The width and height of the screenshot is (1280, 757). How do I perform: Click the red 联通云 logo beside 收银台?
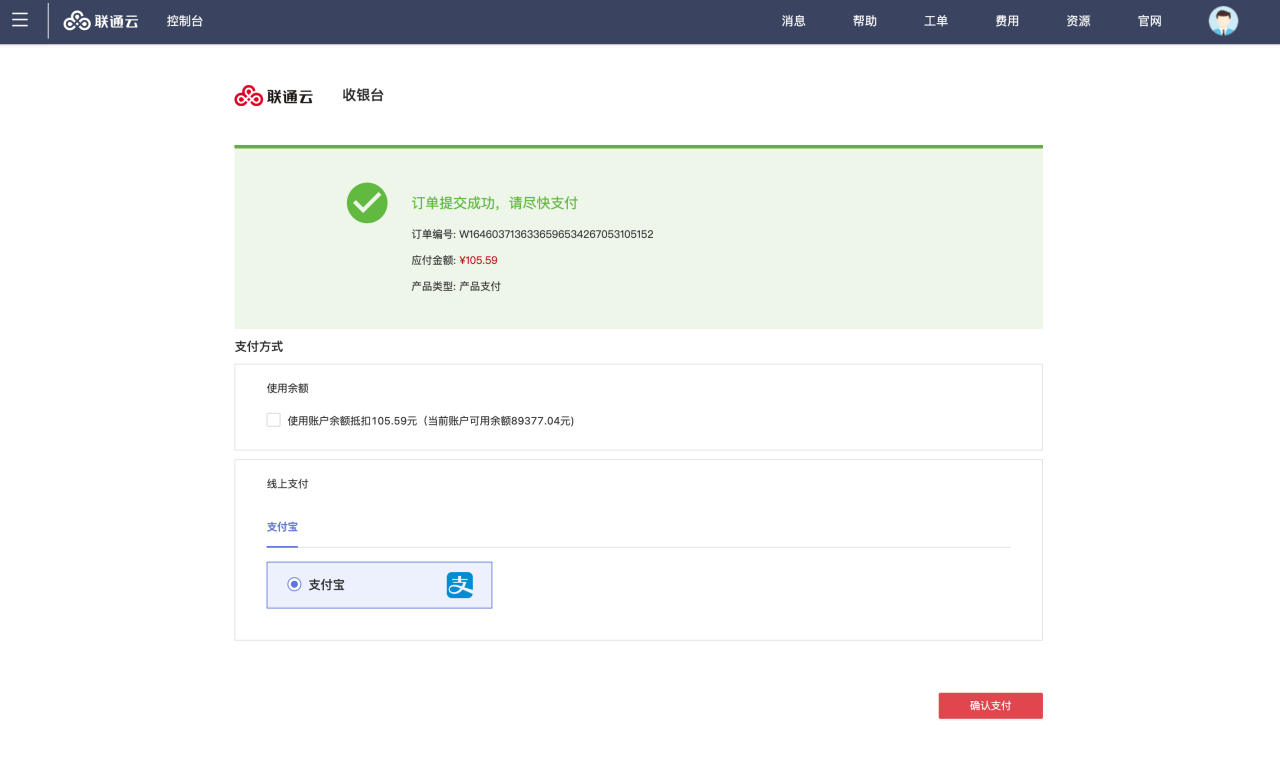click(274, 96)
